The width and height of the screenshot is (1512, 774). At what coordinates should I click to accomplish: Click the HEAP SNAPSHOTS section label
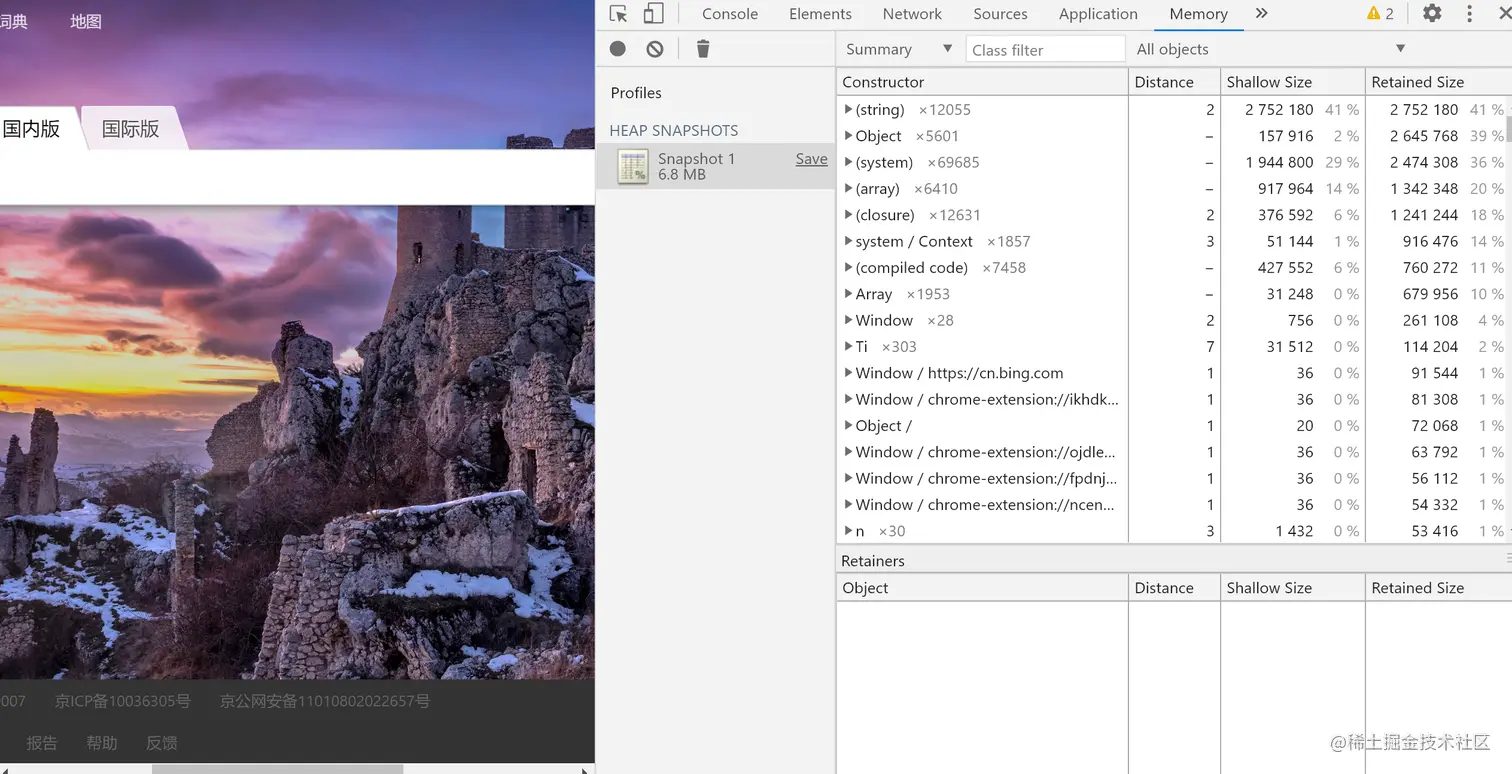tap(674, 131)
